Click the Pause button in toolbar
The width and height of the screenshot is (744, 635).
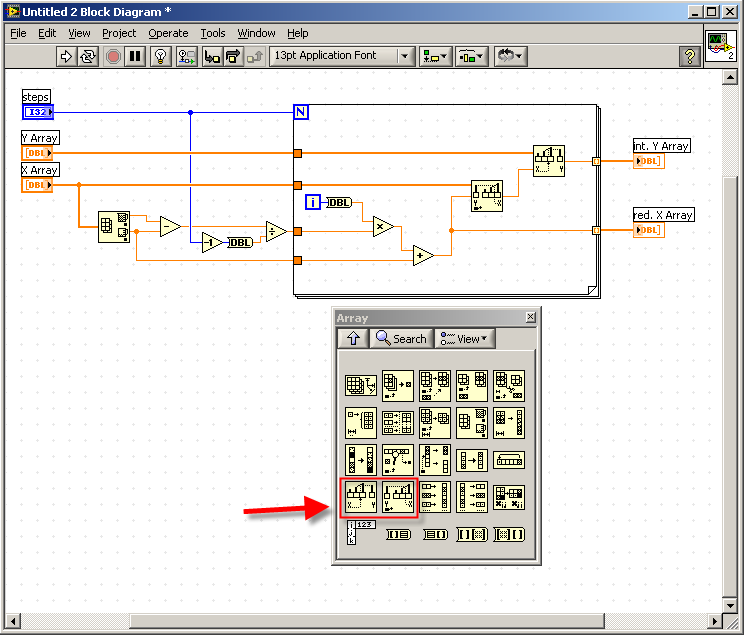pyautogui.click(x=135, y=56)
